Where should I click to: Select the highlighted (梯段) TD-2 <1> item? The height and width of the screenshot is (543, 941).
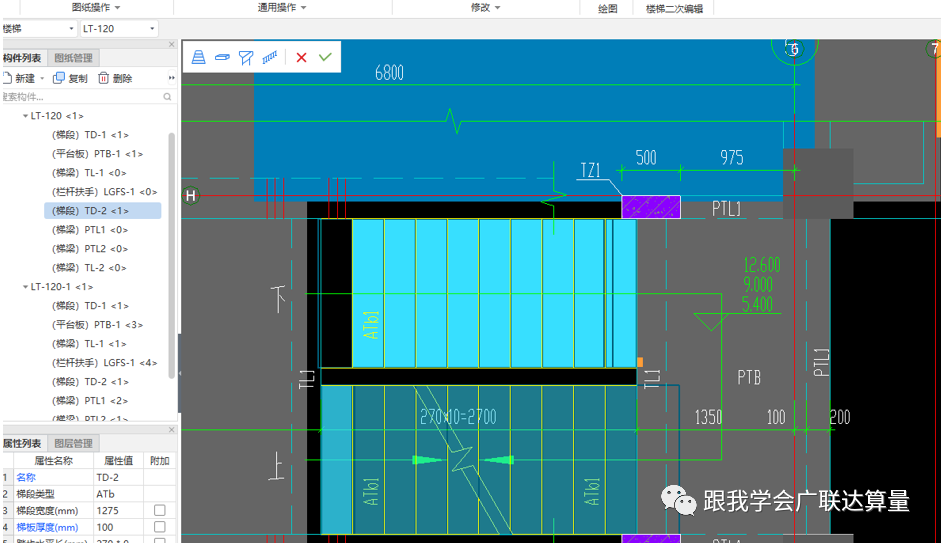(x=103, y=211)
